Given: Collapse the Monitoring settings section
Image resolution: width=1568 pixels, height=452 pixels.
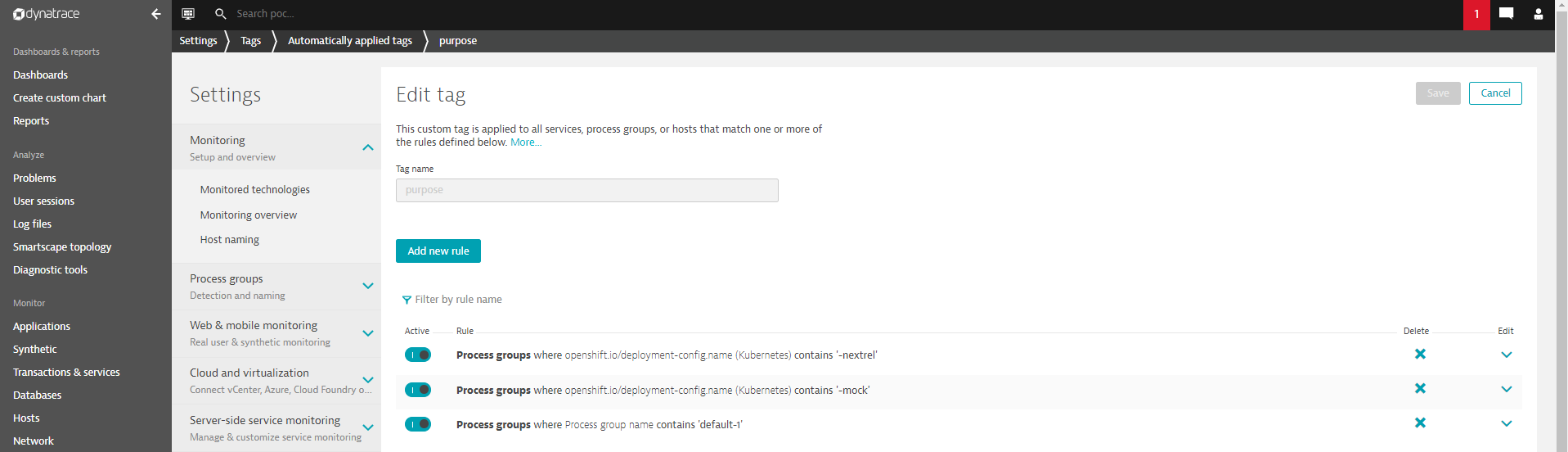Looking at the screenshot, I should tap(276, 147).
